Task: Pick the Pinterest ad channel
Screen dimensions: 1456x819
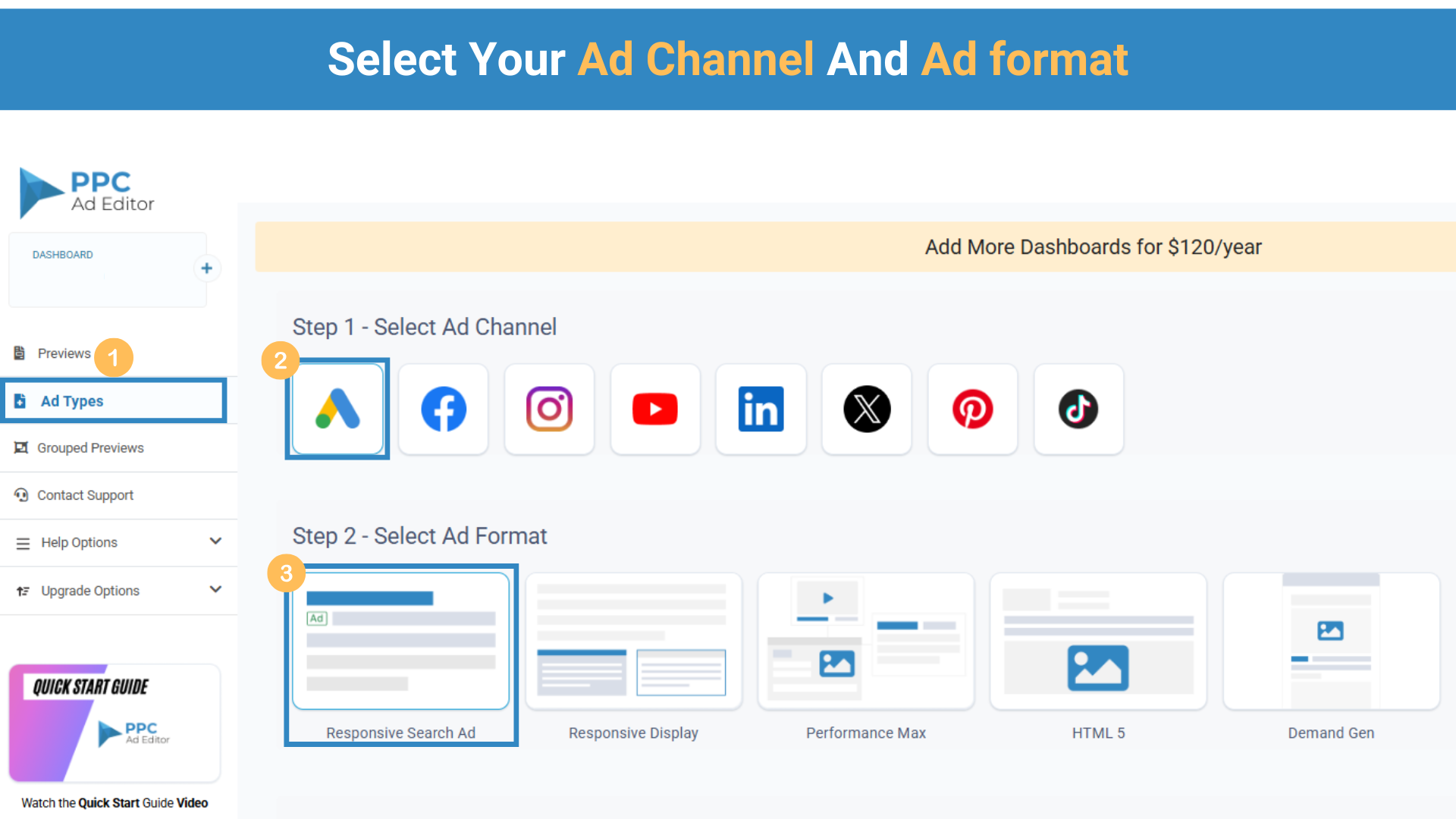Action: pos(972,409)
